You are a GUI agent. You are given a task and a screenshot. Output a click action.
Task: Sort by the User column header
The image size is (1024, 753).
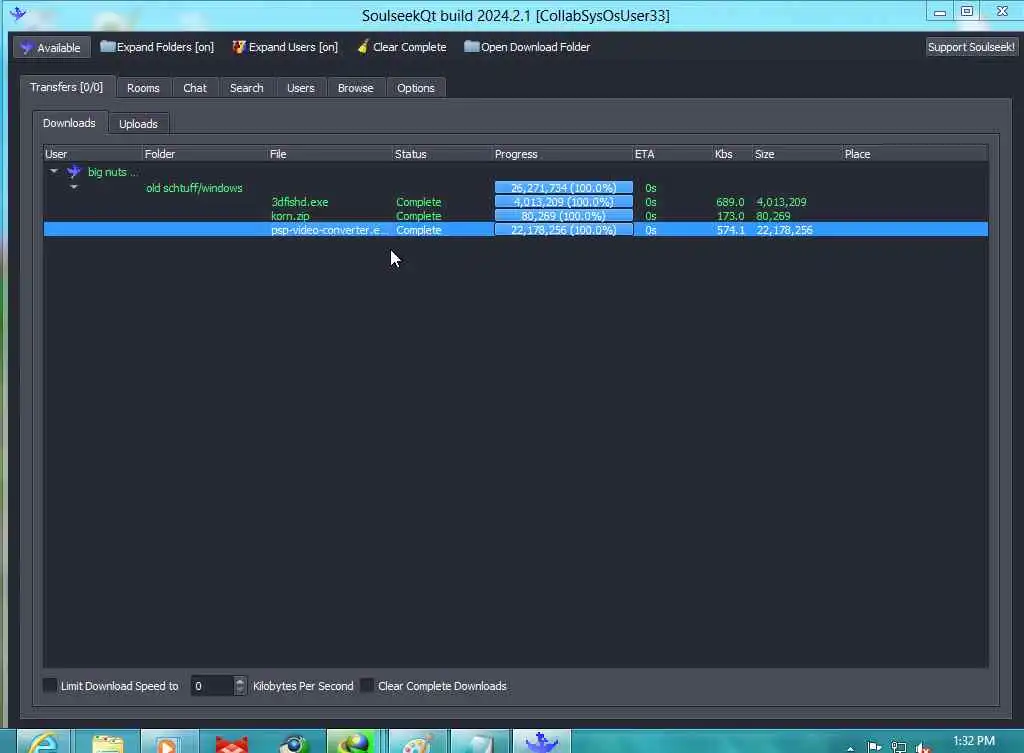92,154
